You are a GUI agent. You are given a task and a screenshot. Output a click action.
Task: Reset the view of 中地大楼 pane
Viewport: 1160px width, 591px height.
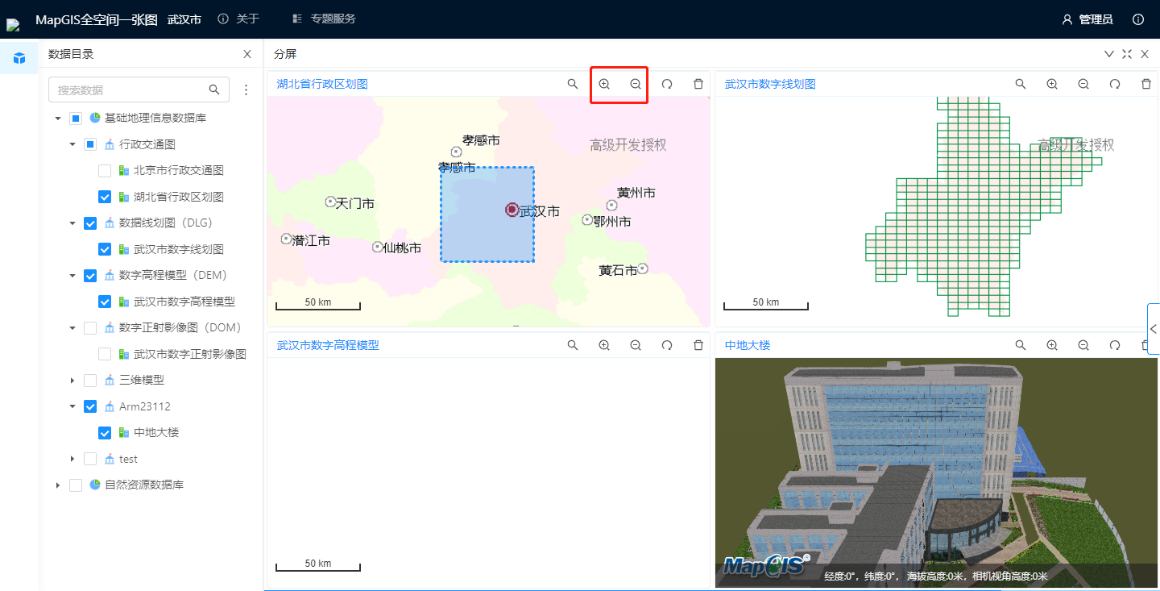click(1115, 345)
